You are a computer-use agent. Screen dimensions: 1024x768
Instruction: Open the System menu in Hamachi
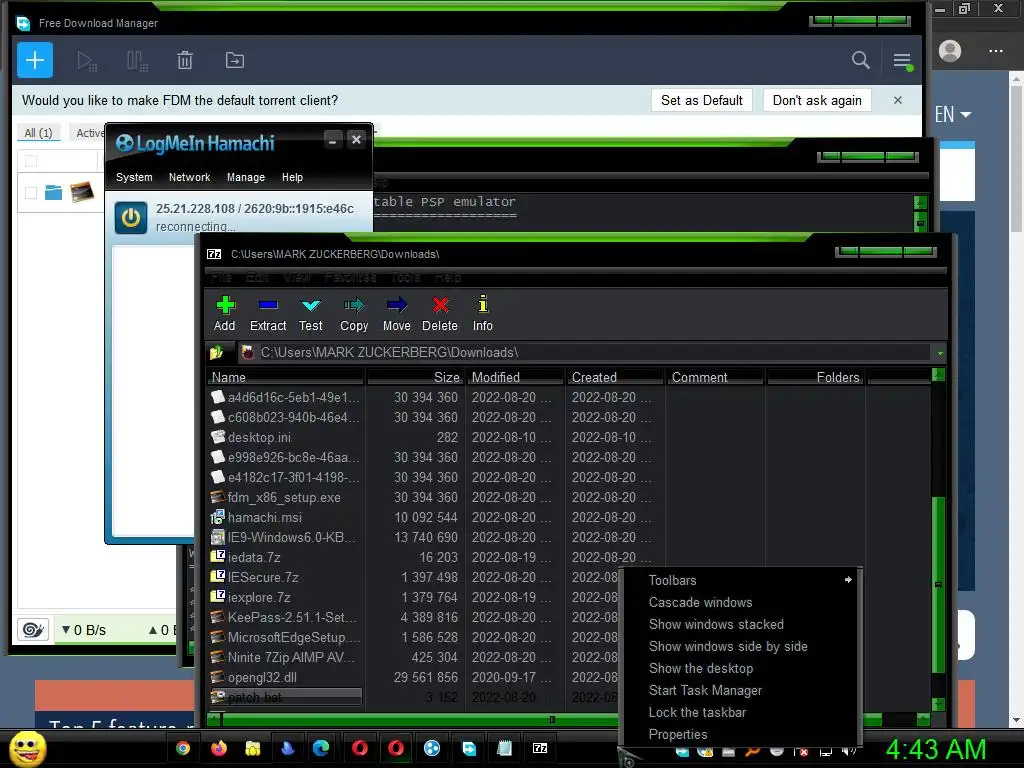coord(134,177)
